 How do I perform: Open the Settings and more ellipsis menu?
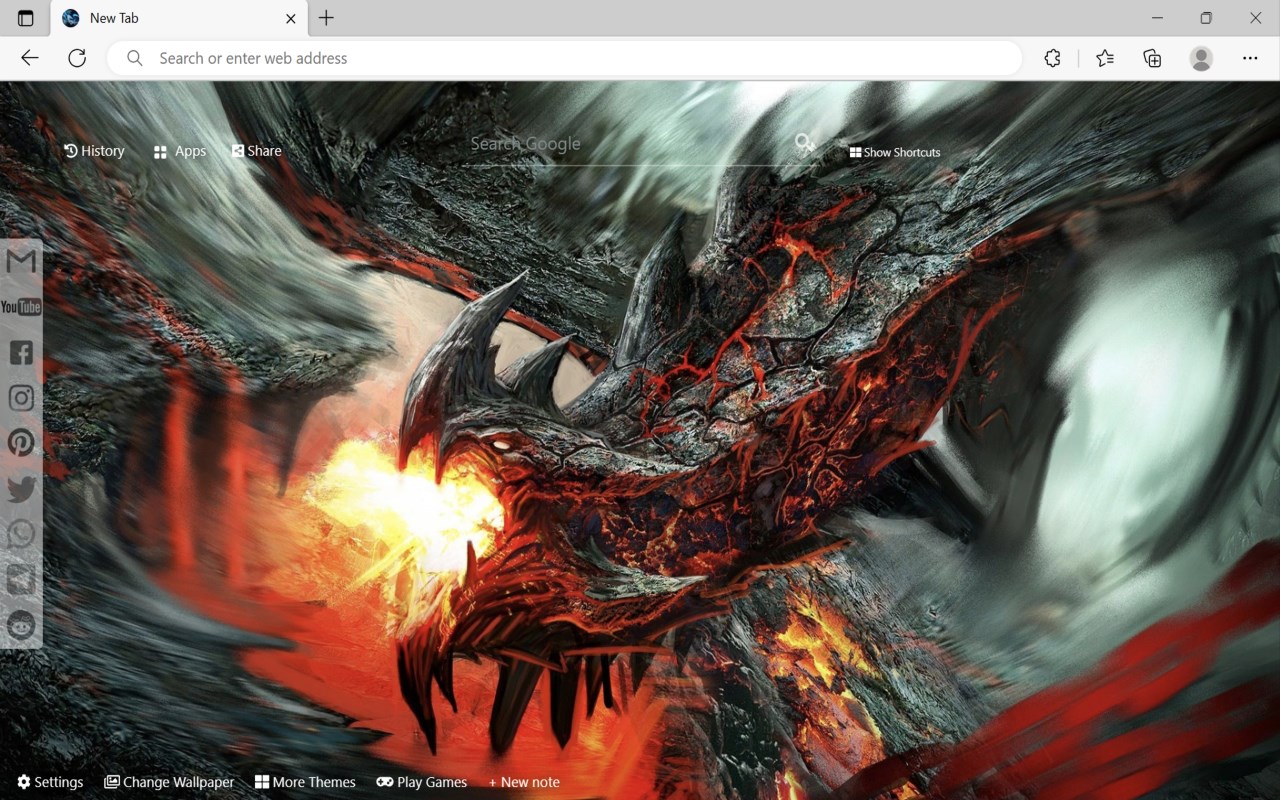pos(1250,58)
